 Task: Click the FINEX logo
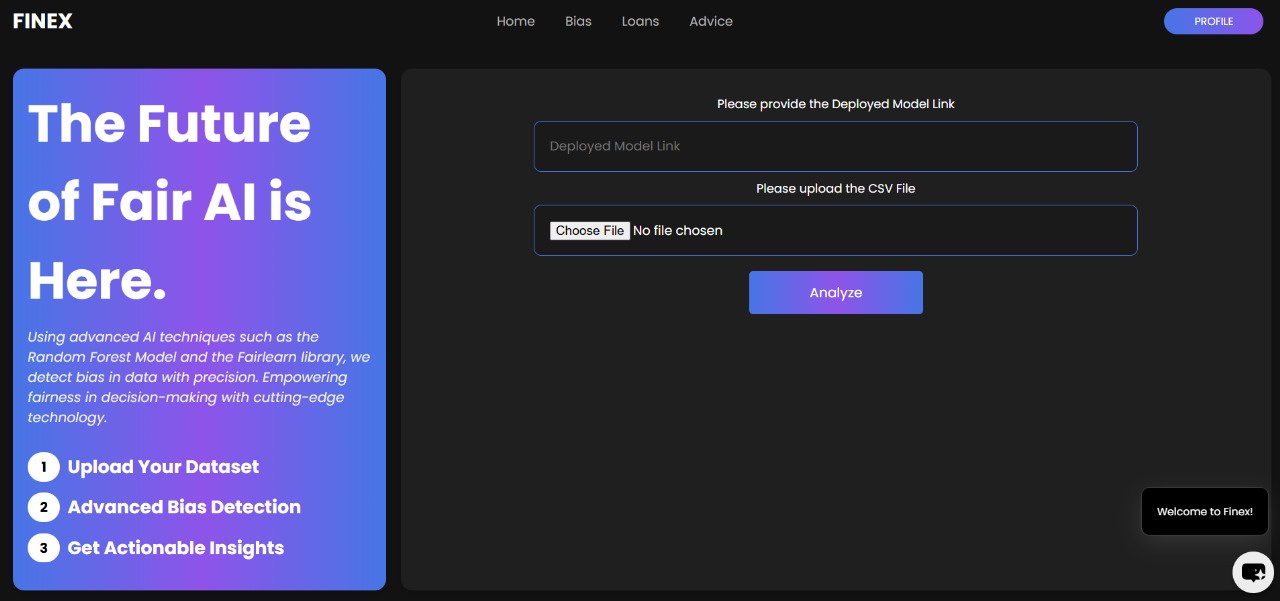(x=42, y=20)
